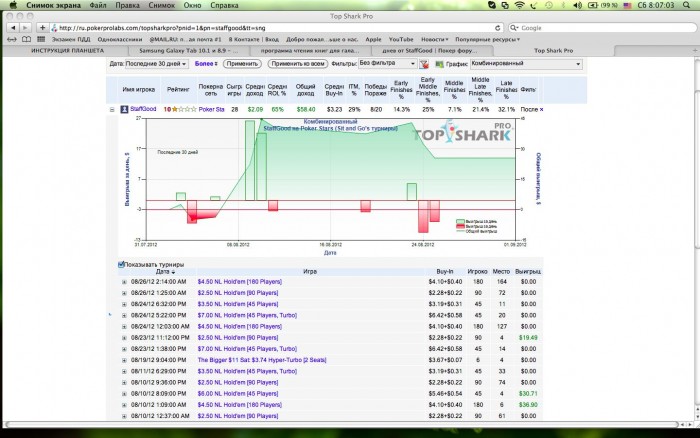Viewport: 700px width, 438px height.
Task: Open the Файл menu
Action: click(98, 5)
